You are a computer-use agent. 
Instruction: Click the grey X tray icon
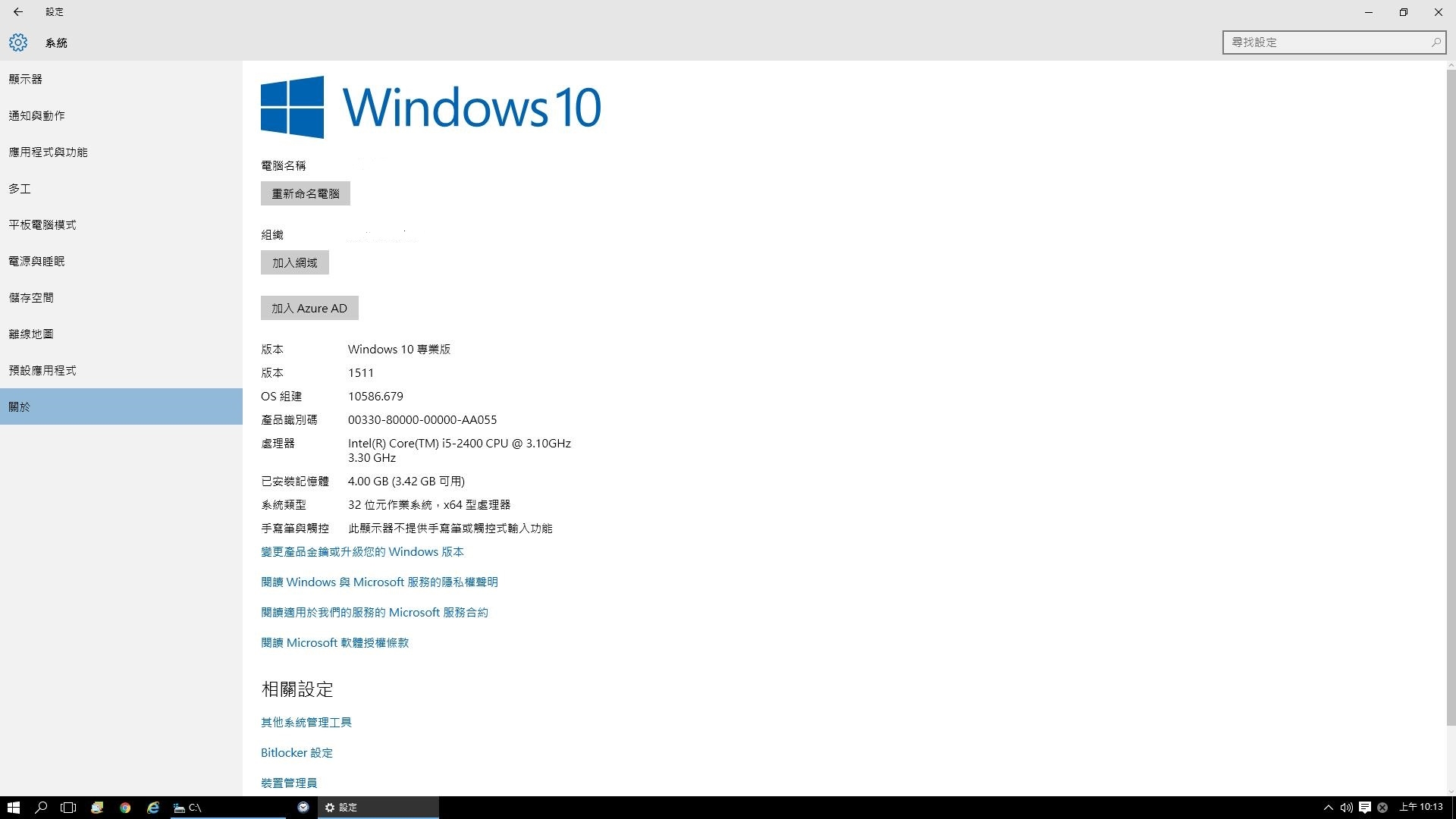click(x=1382, y=808)
